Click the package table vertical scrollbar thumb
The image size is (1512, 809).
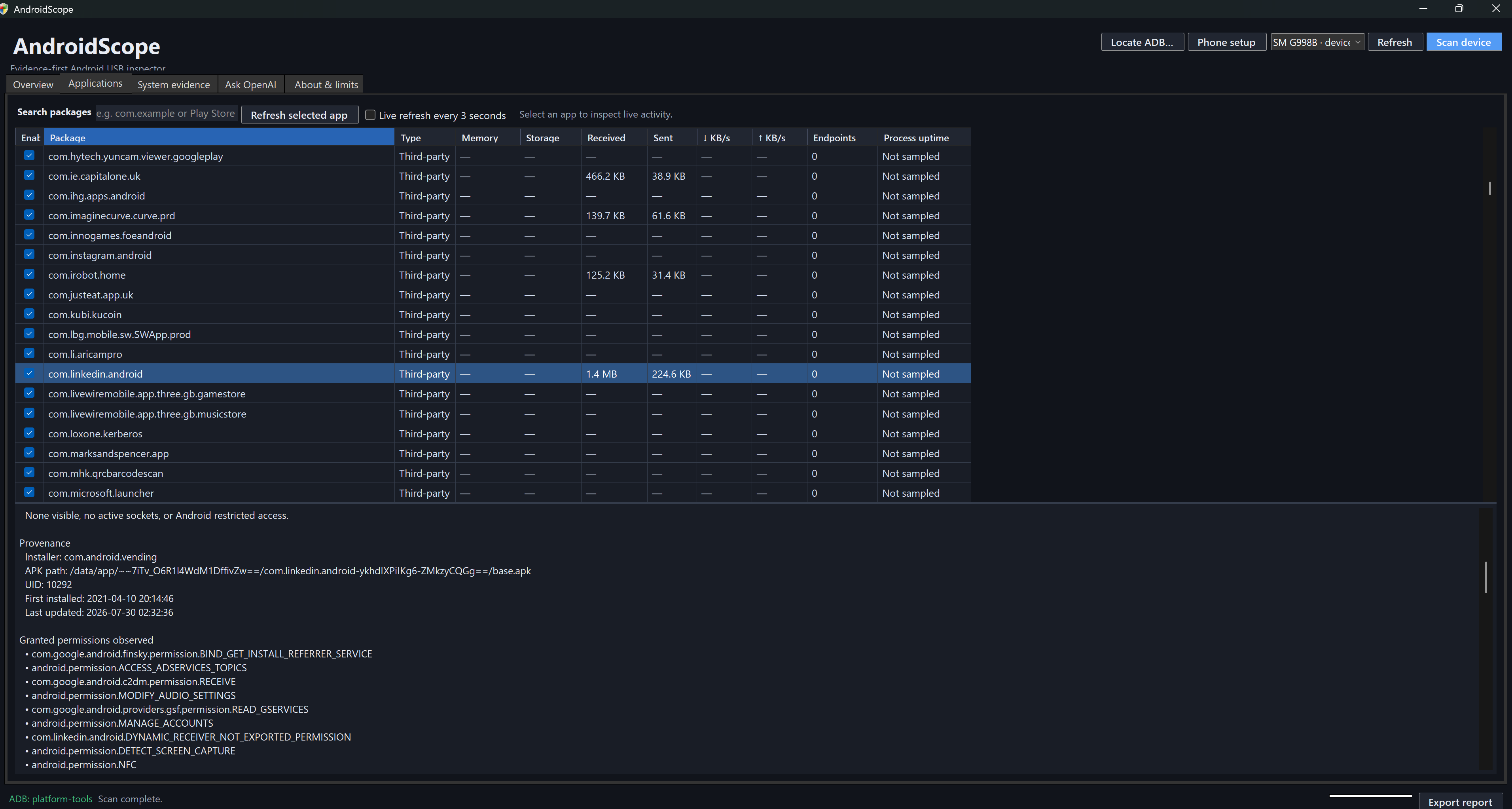pyautogui.click(x=1490, y=188)
